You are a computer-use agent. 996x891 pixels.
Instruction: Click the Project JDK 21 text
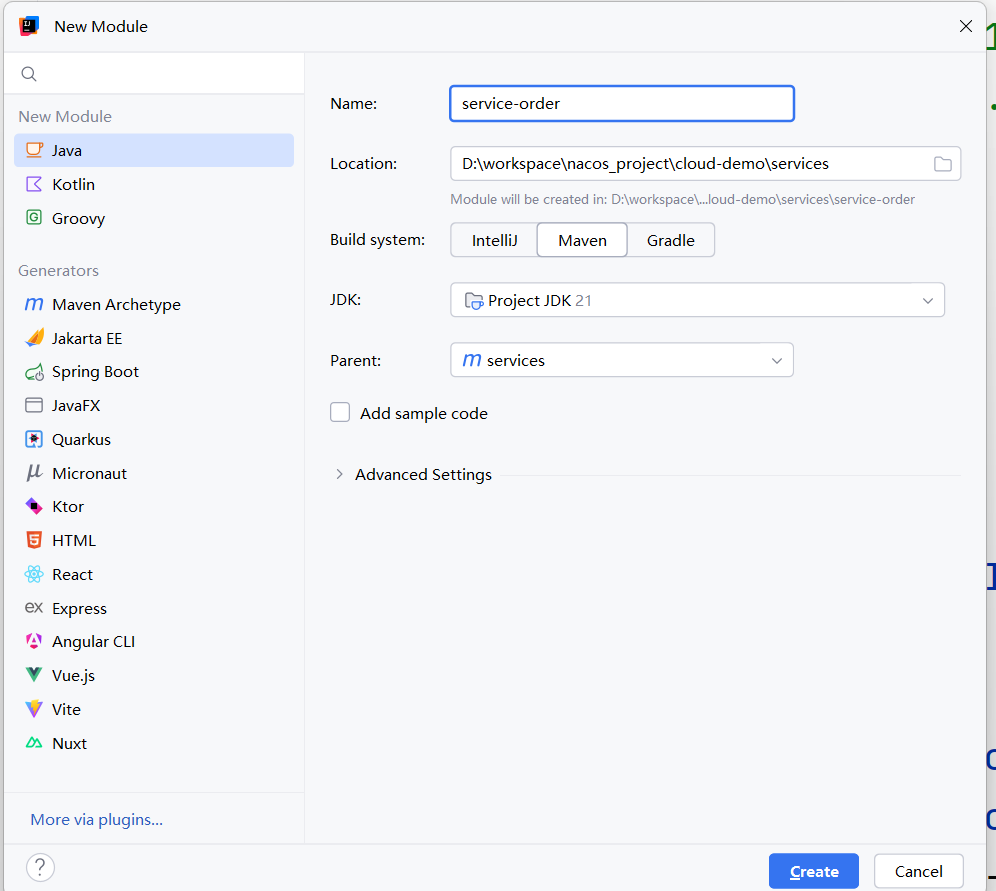pos(540,300)
